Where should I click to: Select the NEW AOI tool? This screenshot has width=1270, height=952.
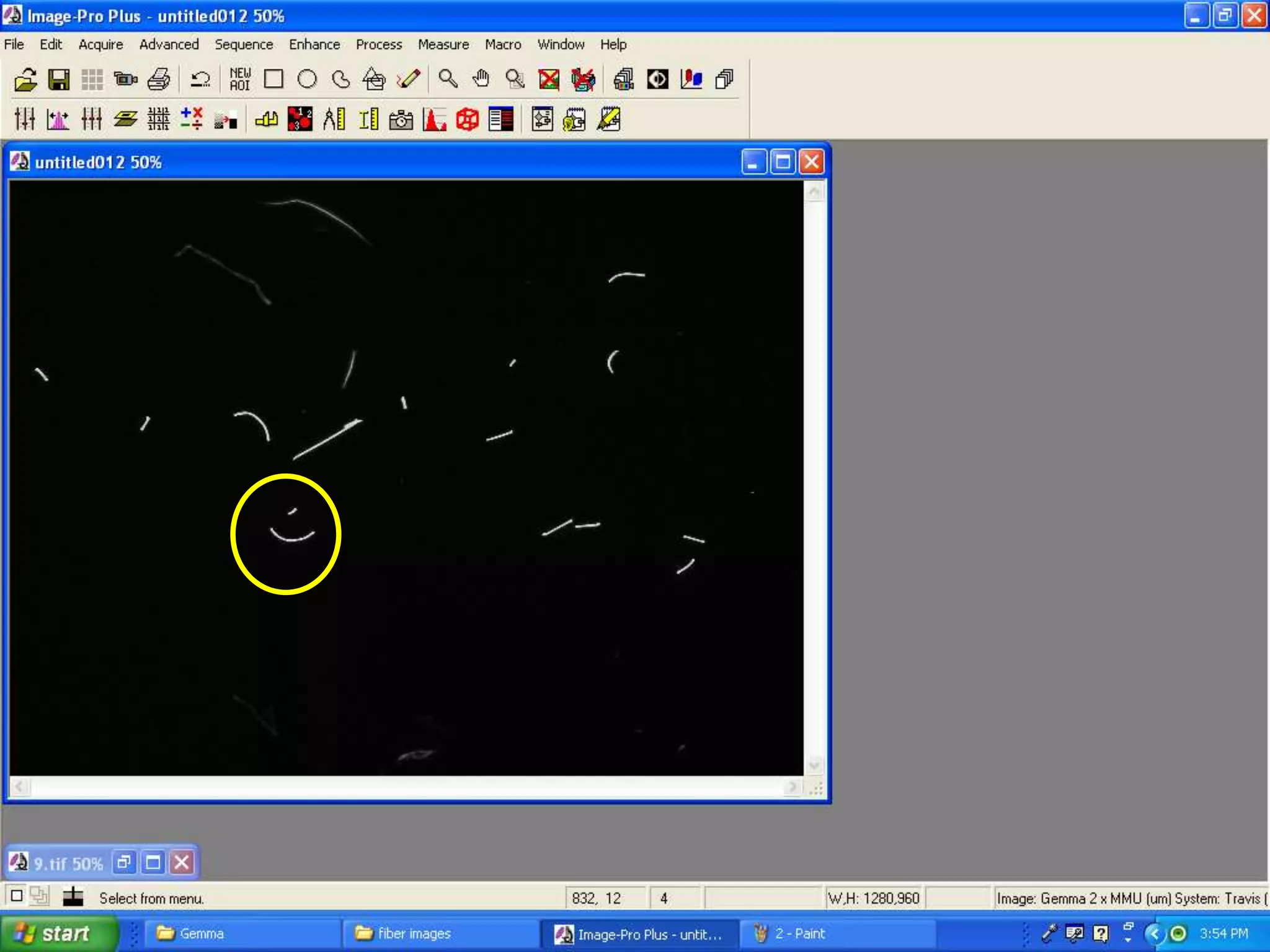coord(240,79)
